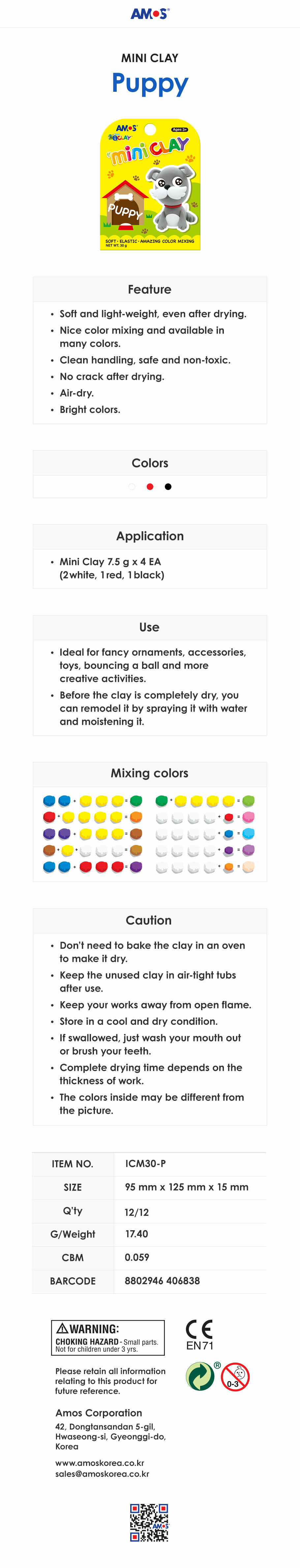Select the red color swatch
The height and width of the screenshot is (1568, 300).
point(150,486)
